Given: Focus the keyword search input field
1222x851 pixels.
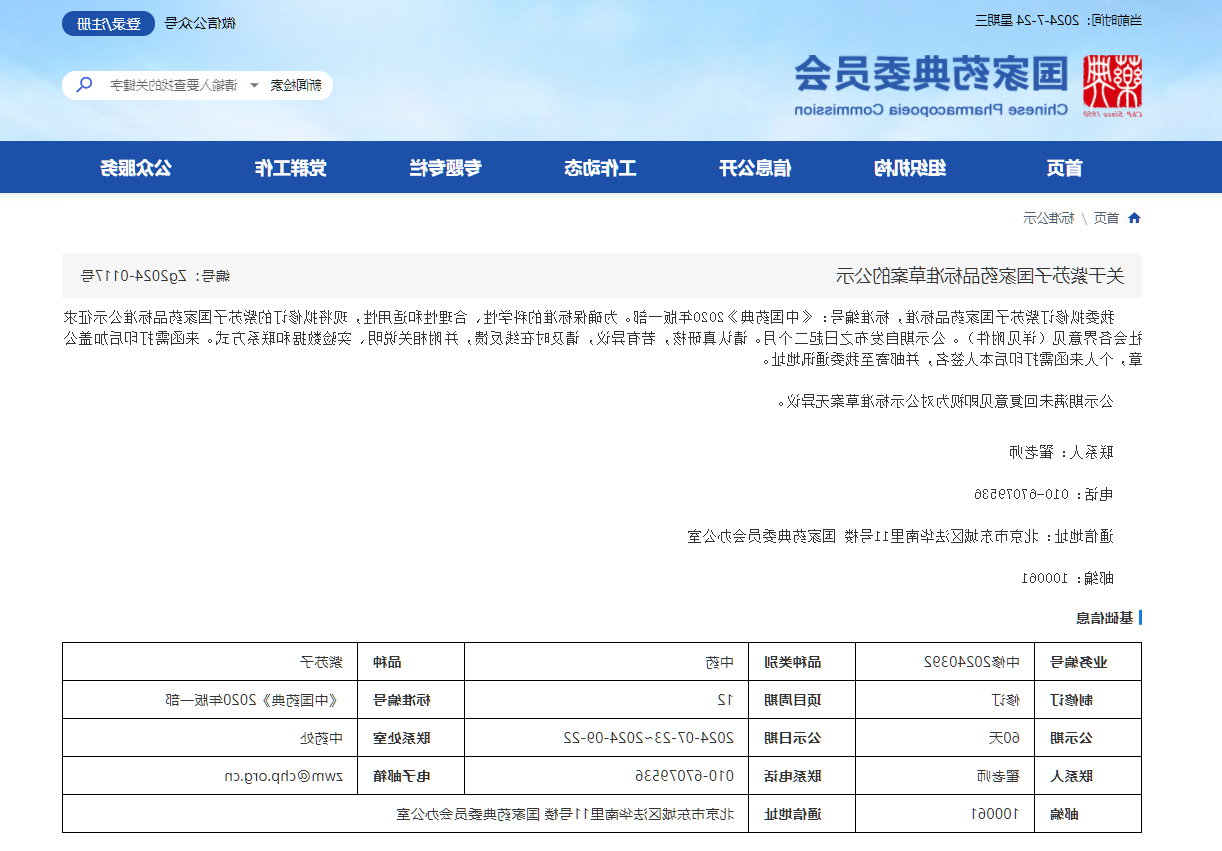Looking at the screenshot, I should 175,85.
